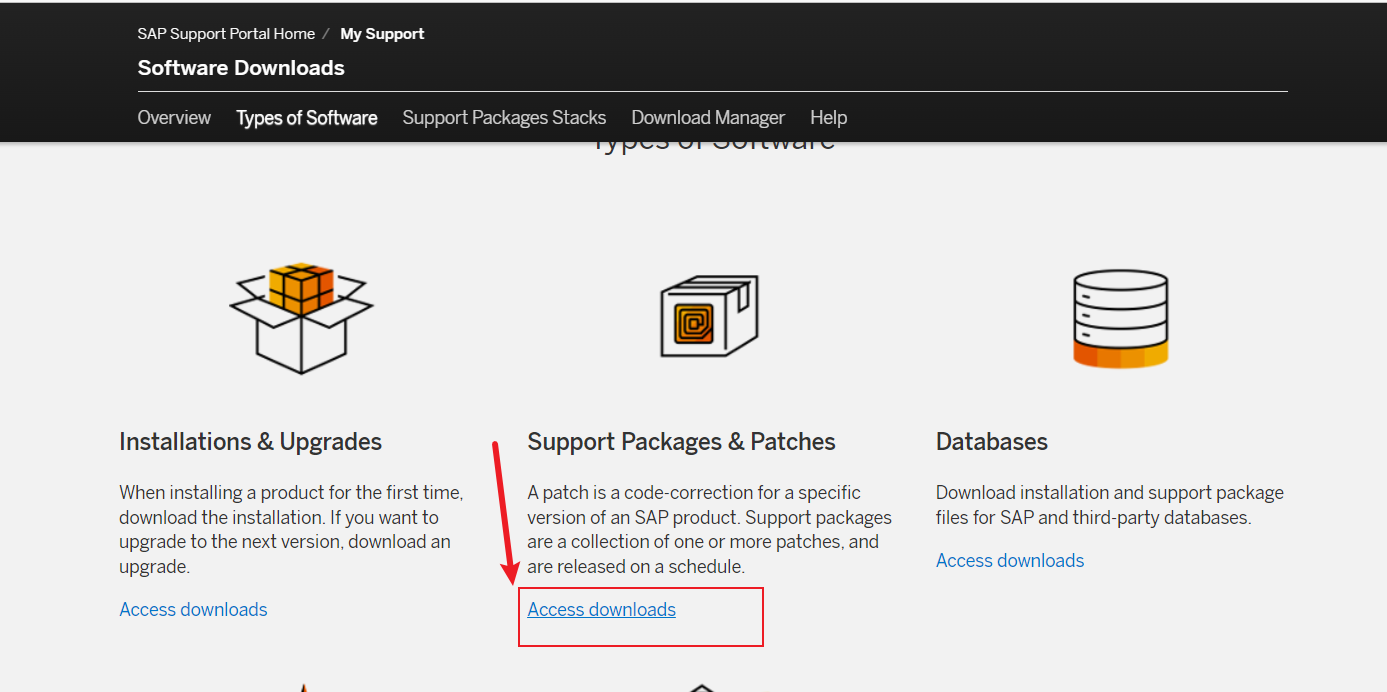Navigate to SAP Support Portal Home breadcrumb
The height and width of the screenshot is (692, 1387).
226,34
